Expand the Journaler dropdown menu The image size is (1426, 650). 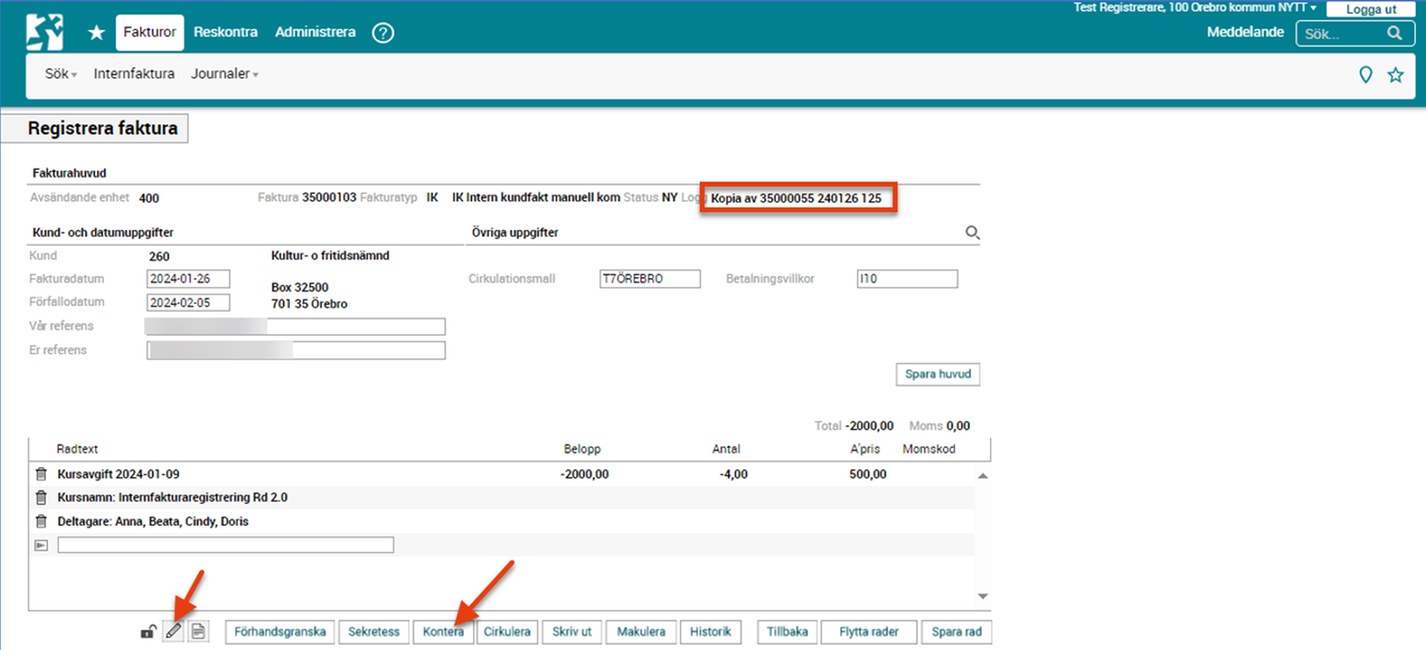click(x=225, y=74)
